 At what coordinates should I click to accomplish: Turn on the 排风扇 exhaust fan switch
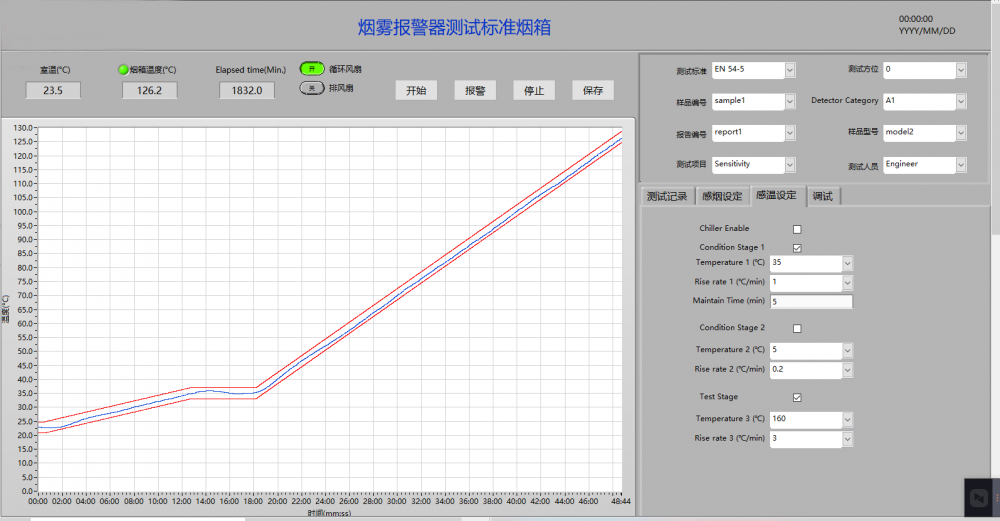coord(313,88)
